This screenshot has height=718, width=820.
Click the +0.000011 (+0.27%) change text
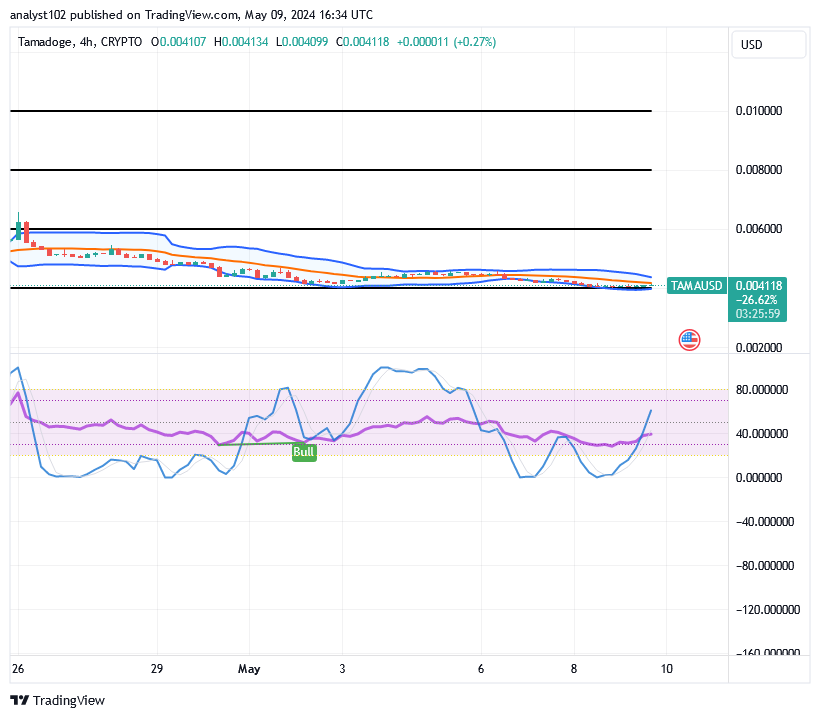click(447, 42)
